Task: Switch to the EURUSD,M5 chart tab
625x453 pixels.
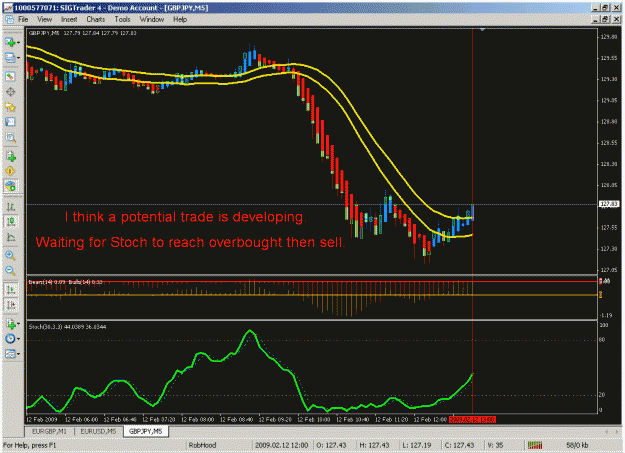Action: [98, 431]
